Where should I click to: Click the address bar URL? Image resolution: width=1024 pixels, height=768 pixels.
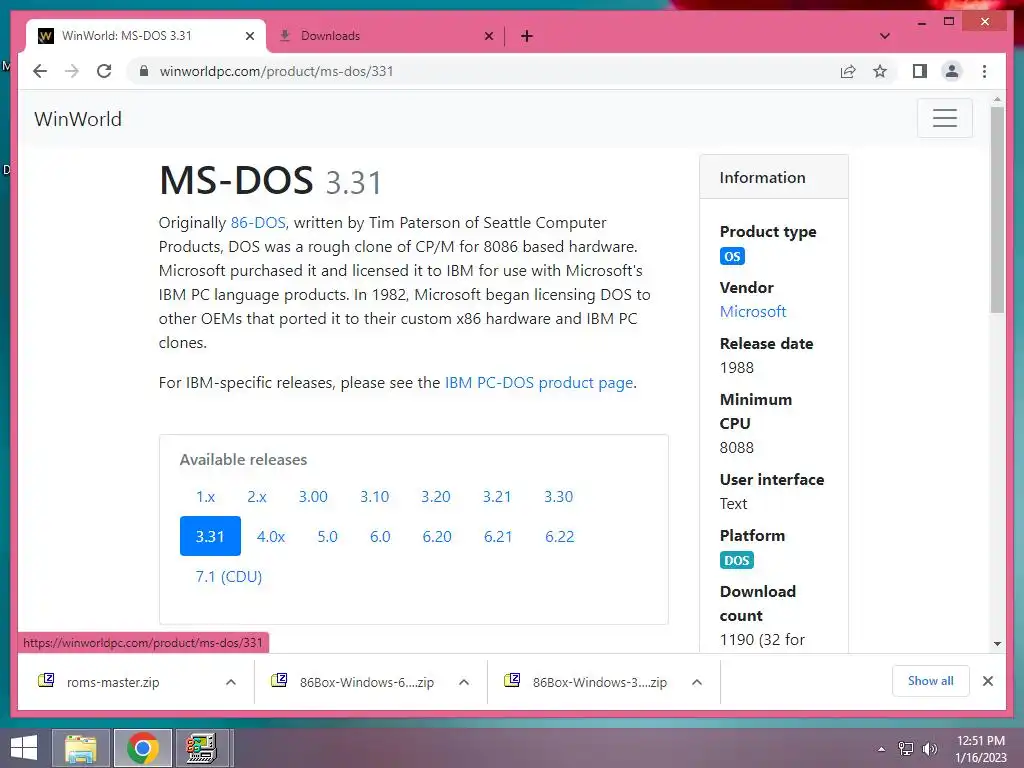pyautogui.click(x=276, y=71)
